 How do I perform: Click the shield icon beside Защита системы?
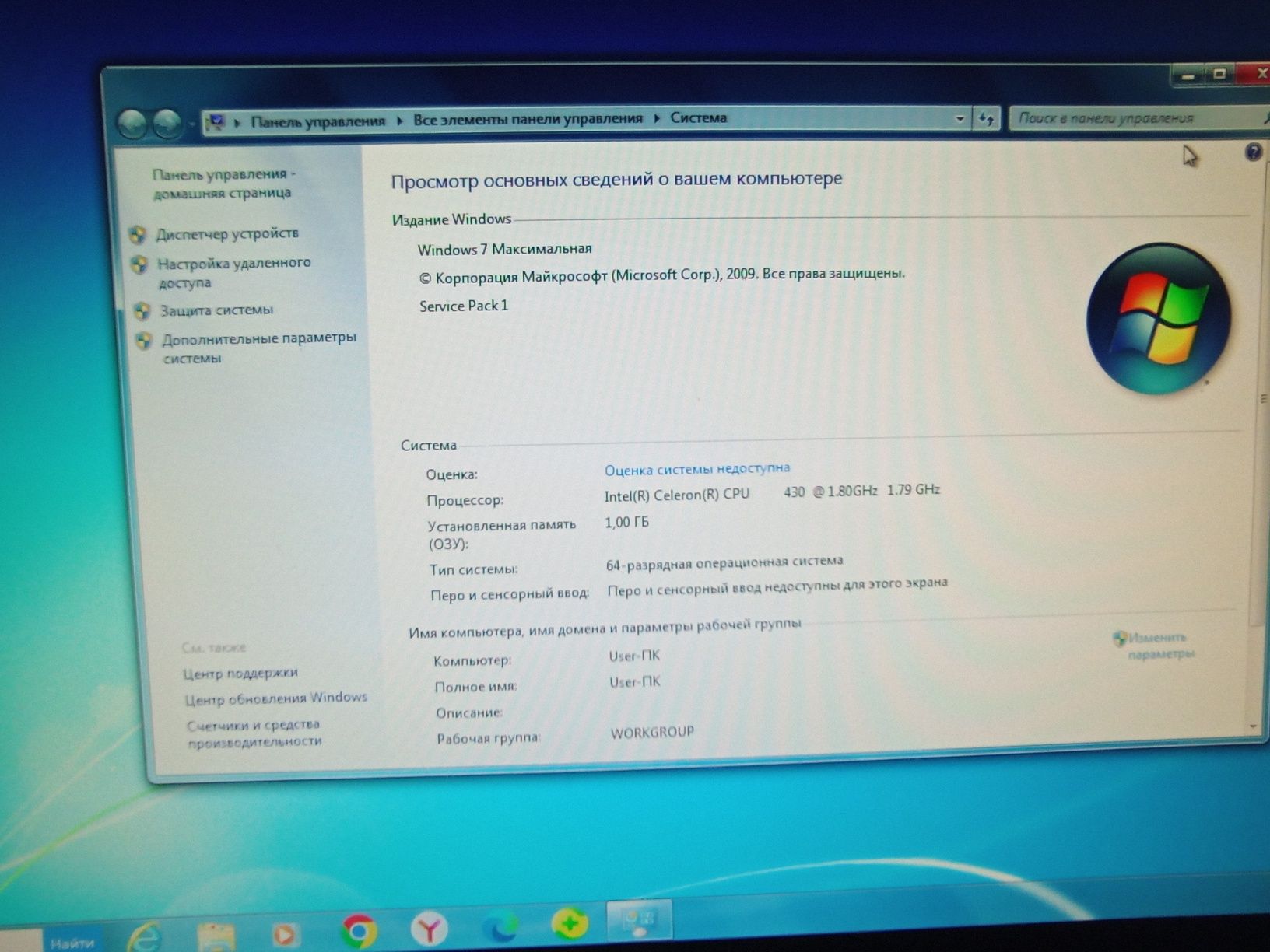(x=142, y=311)
